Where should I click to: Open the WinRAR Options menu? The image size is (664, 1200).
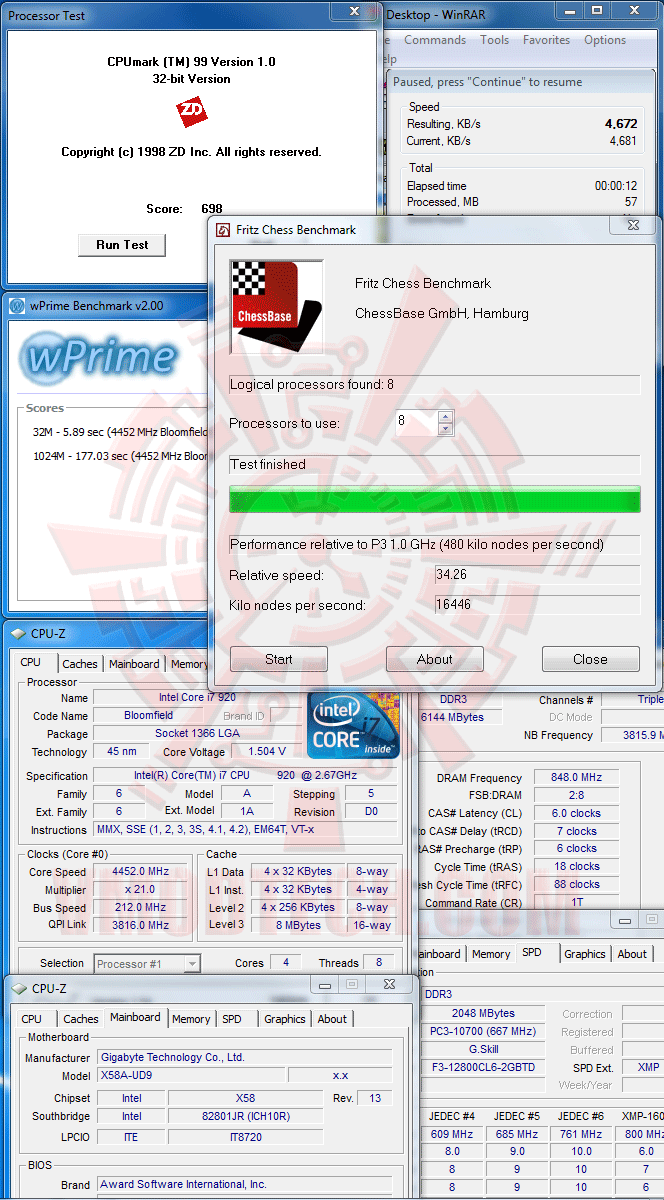[605, 40]
